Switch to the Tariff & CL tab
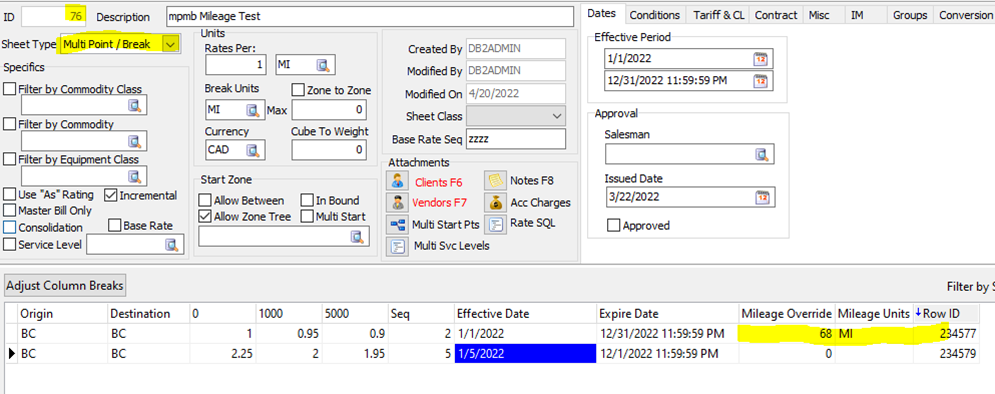 pyautogui.click(x=718, y=15)
